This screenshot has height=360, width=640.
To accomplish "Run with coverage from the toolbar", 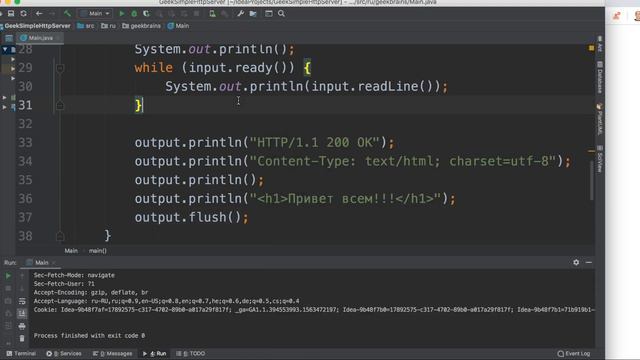I will 147,13.
